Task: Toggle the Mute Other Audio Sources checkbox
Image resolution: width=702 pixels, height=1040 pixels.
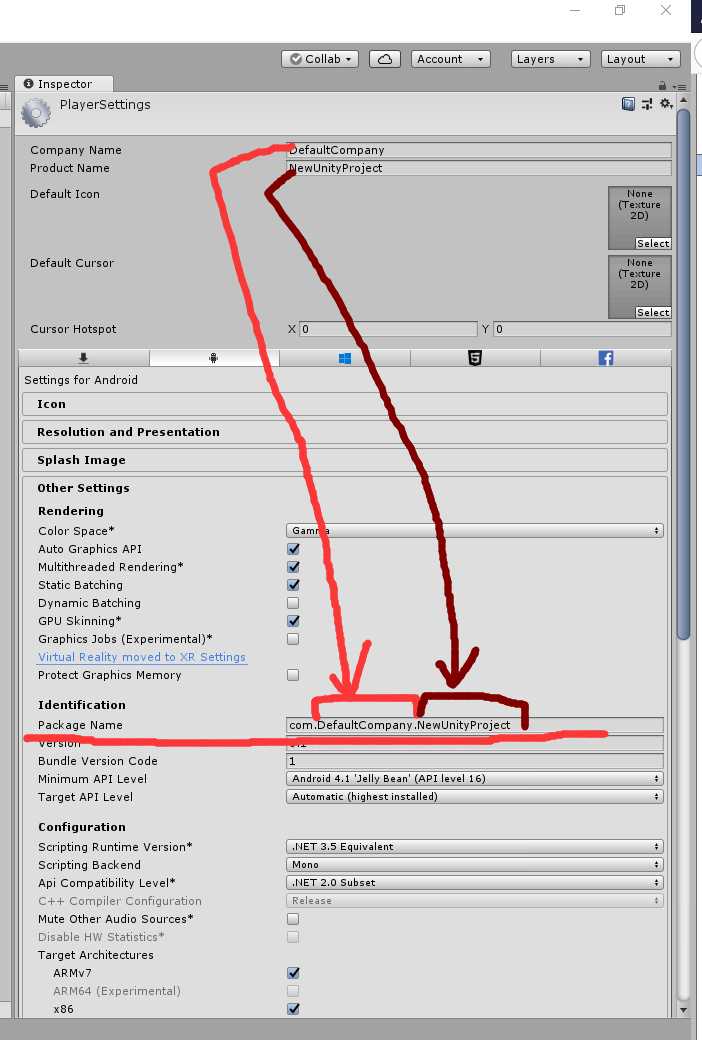Action: pos(293,919)
